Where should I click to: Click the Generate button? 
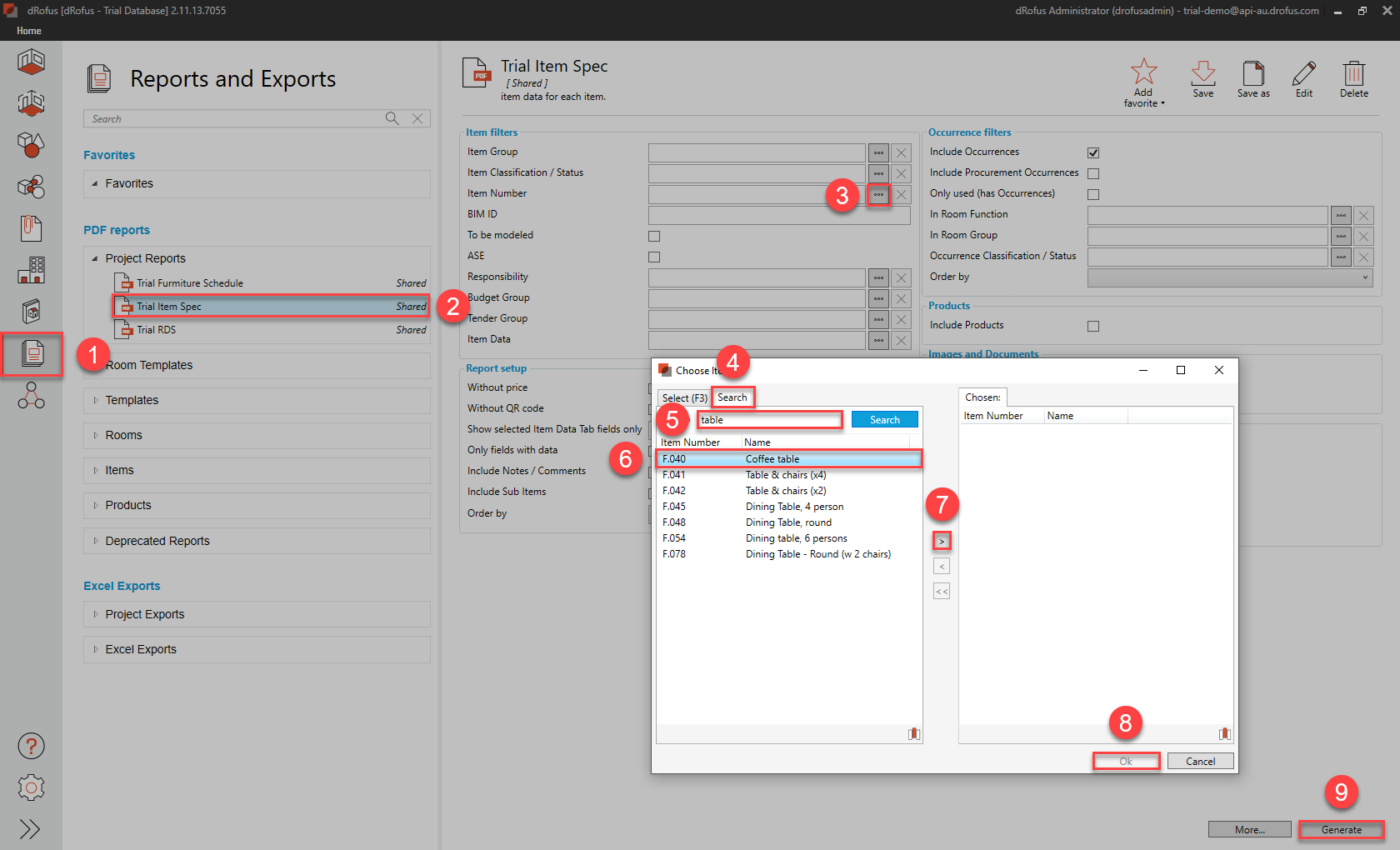1341,830
